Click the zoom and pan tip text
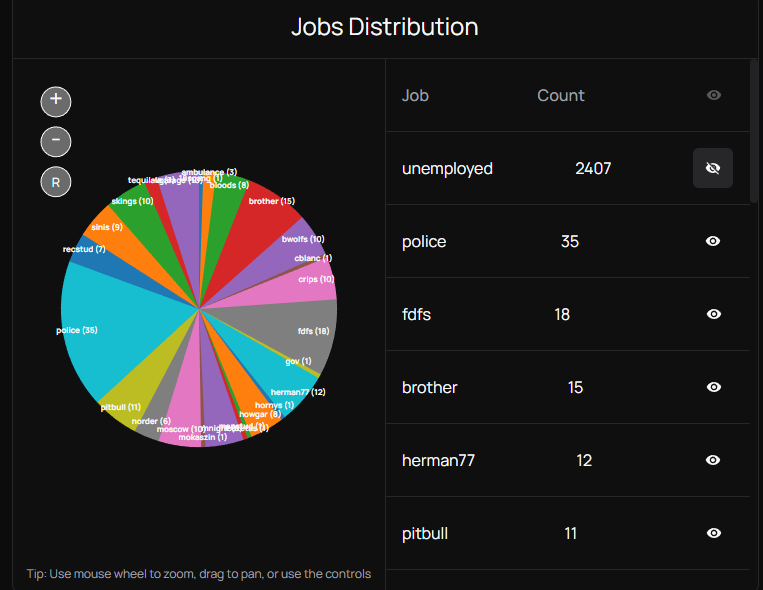 [199, 574]
